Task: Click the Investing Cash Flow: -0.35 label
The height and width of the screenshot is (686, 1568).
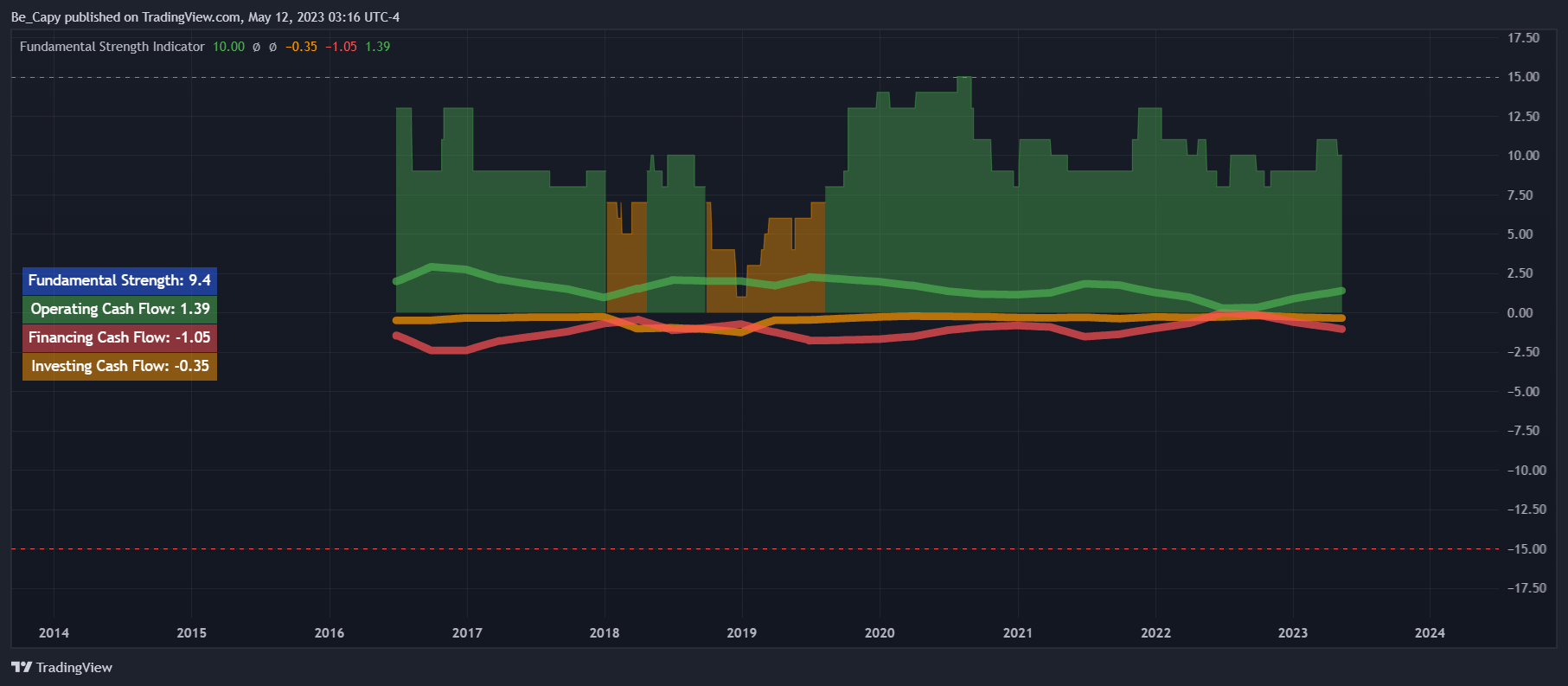Action: 119,366
